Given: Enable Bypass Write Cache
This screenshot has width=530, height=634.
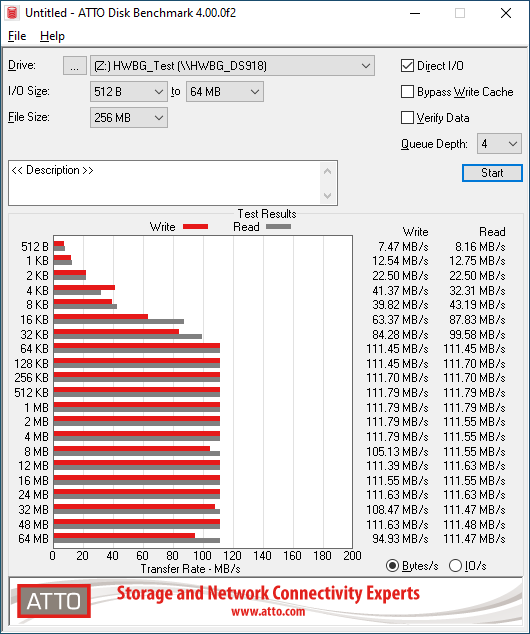Looking at the screenshot, I should 407,92.
